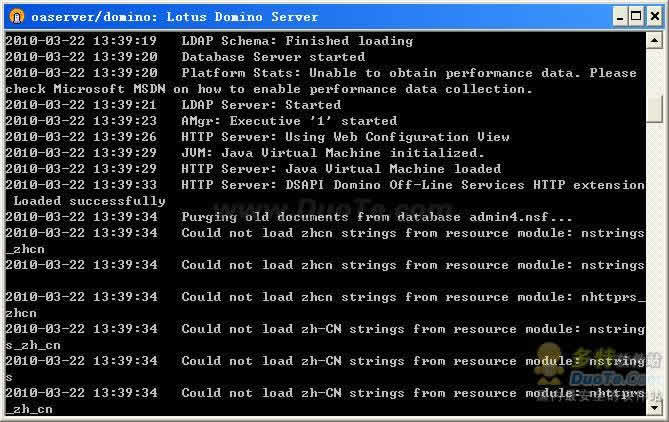The image size is (669, 422).
Task: Click the LDAP Schema: Finished loading line
Action: click(209, 41)
